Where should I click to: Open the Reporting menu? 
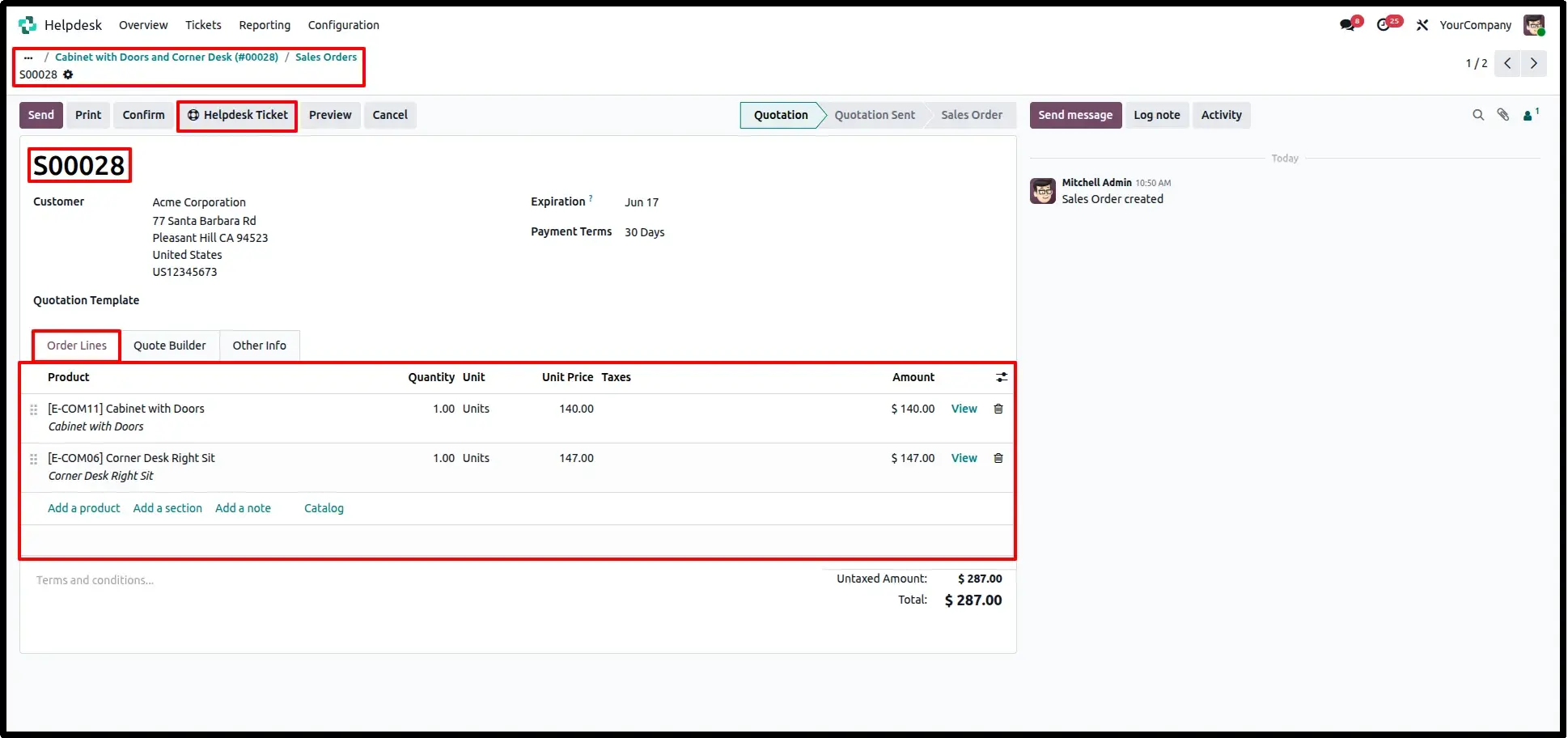pos(265,25)
